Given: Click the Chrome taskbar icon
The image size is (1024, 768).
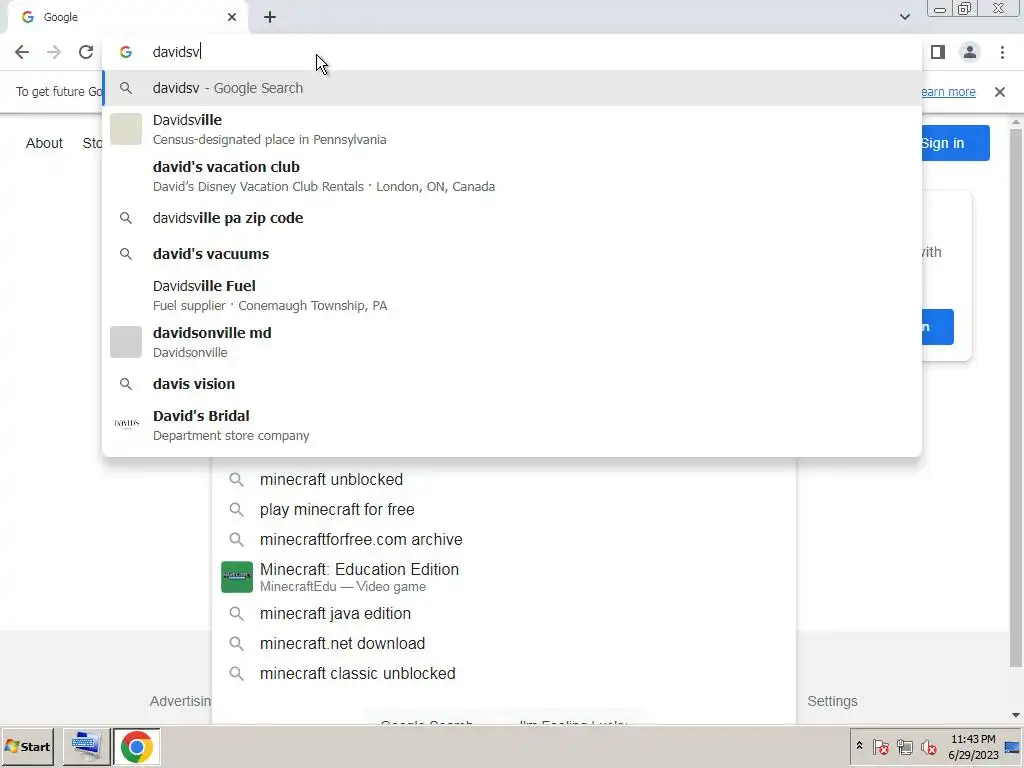Looking at the screenshot, I should [x=136, y=746].
